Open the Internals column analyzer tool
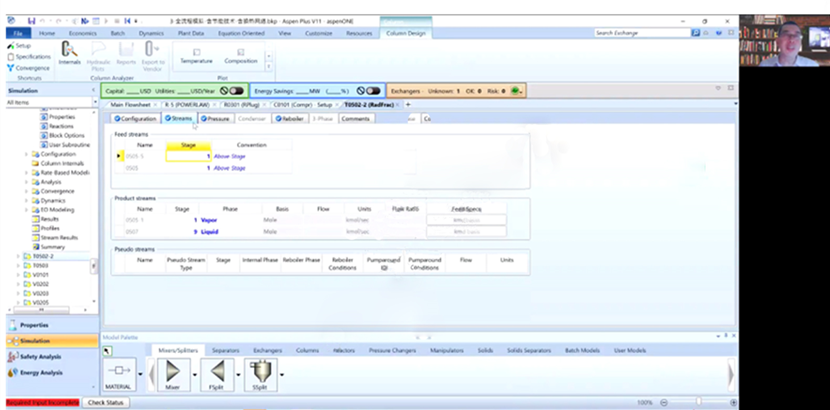 [69, 54]
